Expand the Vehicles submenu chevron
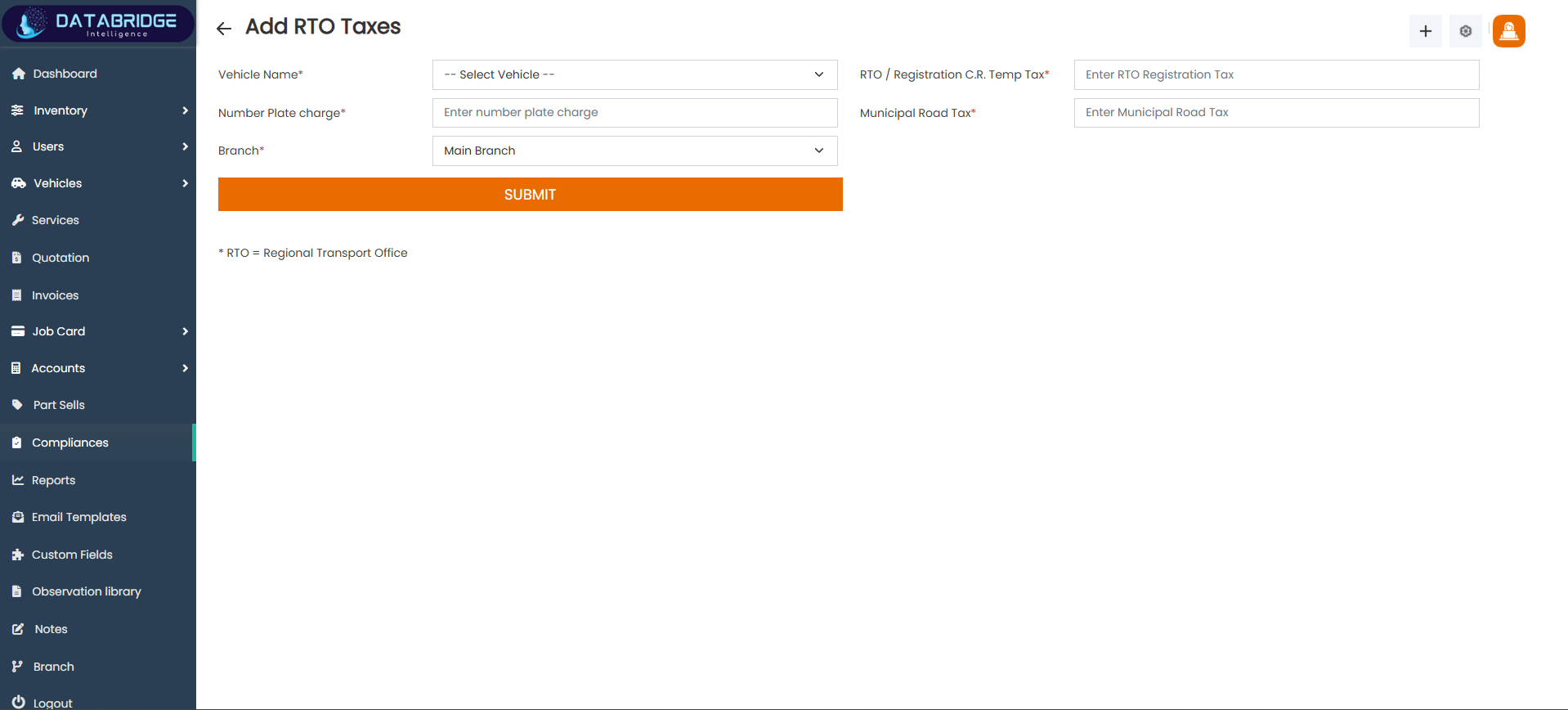 tap(186, 183)
